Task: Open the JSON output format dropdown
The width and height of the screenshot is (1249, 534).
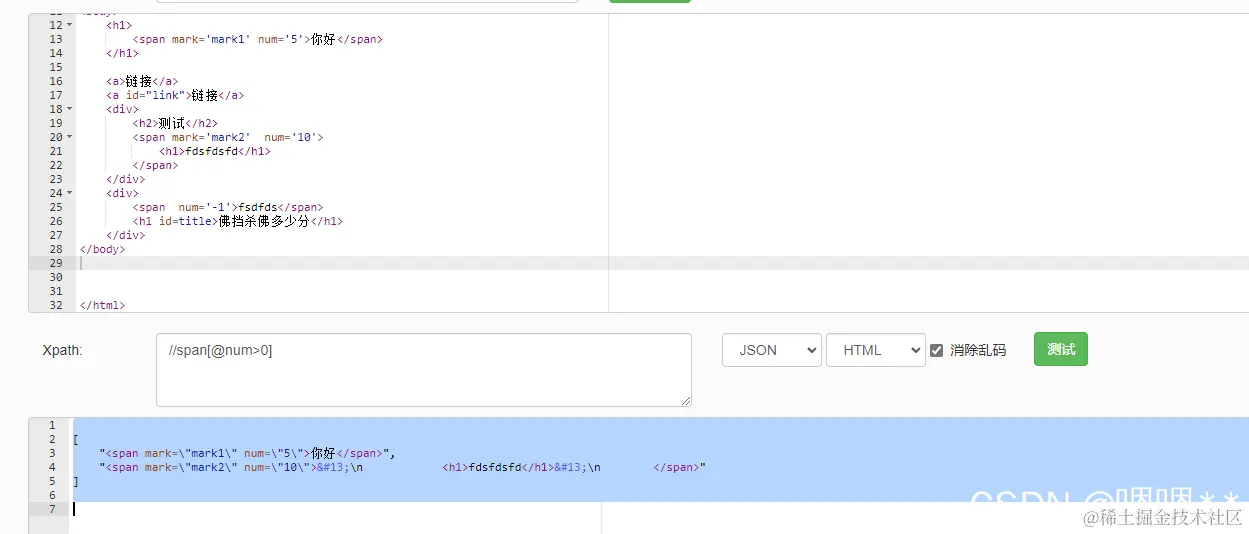Action: (772, 350)
